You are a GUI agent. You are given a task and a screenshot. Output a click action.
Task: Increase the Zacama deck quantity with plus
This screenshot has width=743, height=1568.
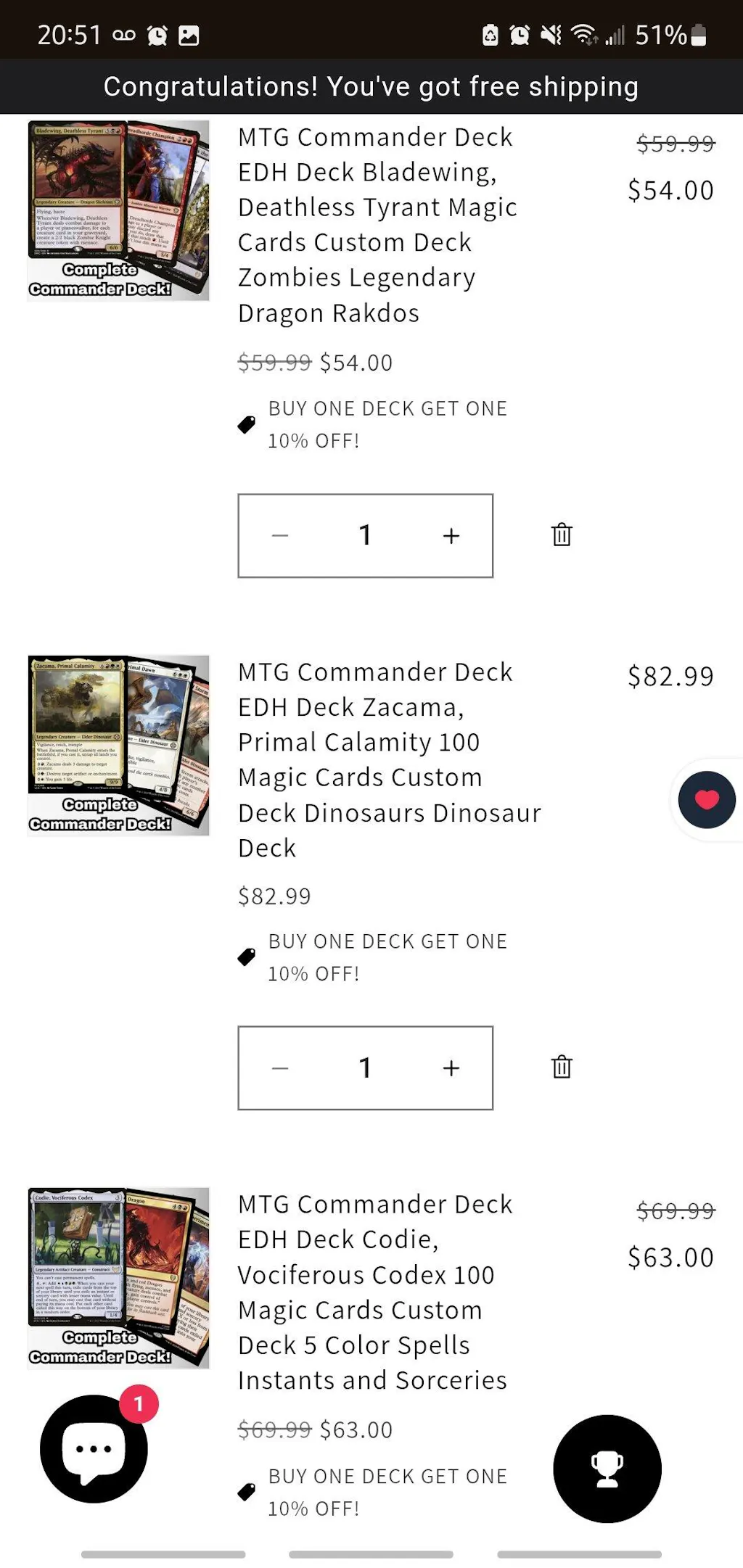pyautogui.click(x=451, y=1068)
